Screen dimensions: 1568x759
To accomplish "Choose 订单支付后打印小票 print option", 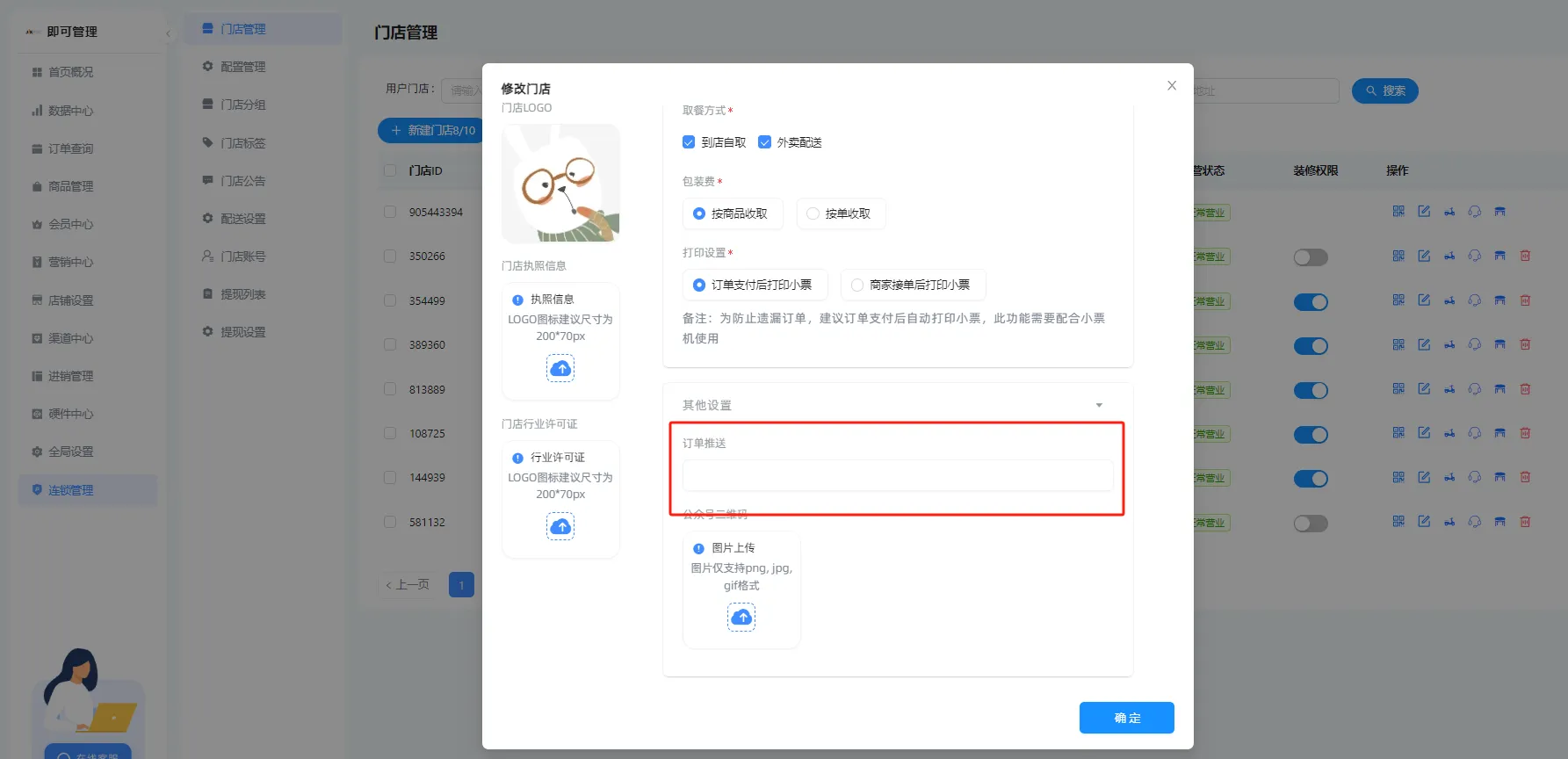I will [x=755, y=285].
